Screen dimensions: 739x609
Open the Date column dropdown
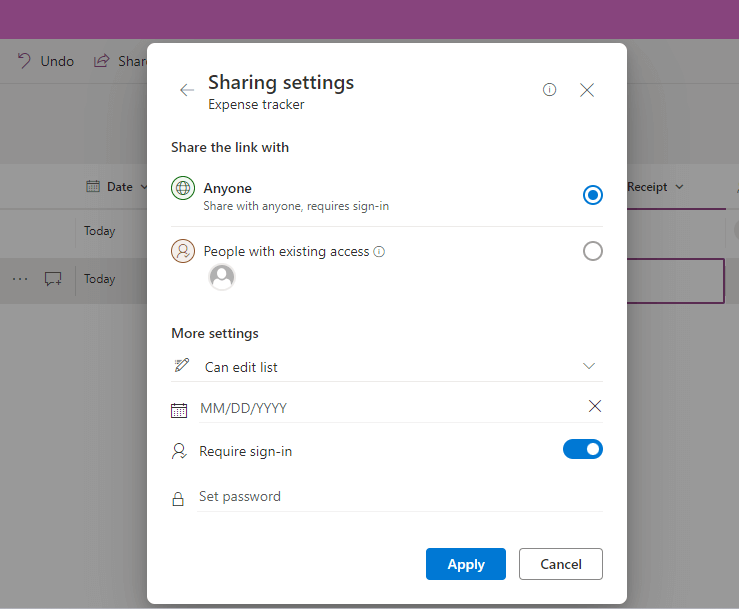(x=110, y=186)
